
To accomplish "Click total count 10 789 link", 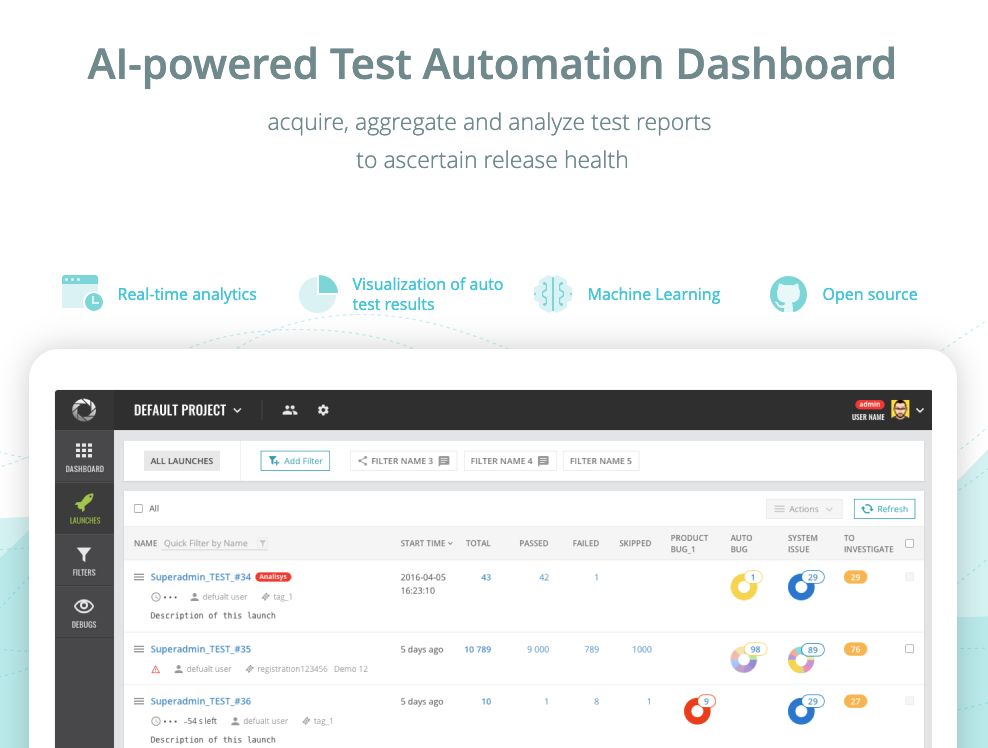I will (478, 649).
